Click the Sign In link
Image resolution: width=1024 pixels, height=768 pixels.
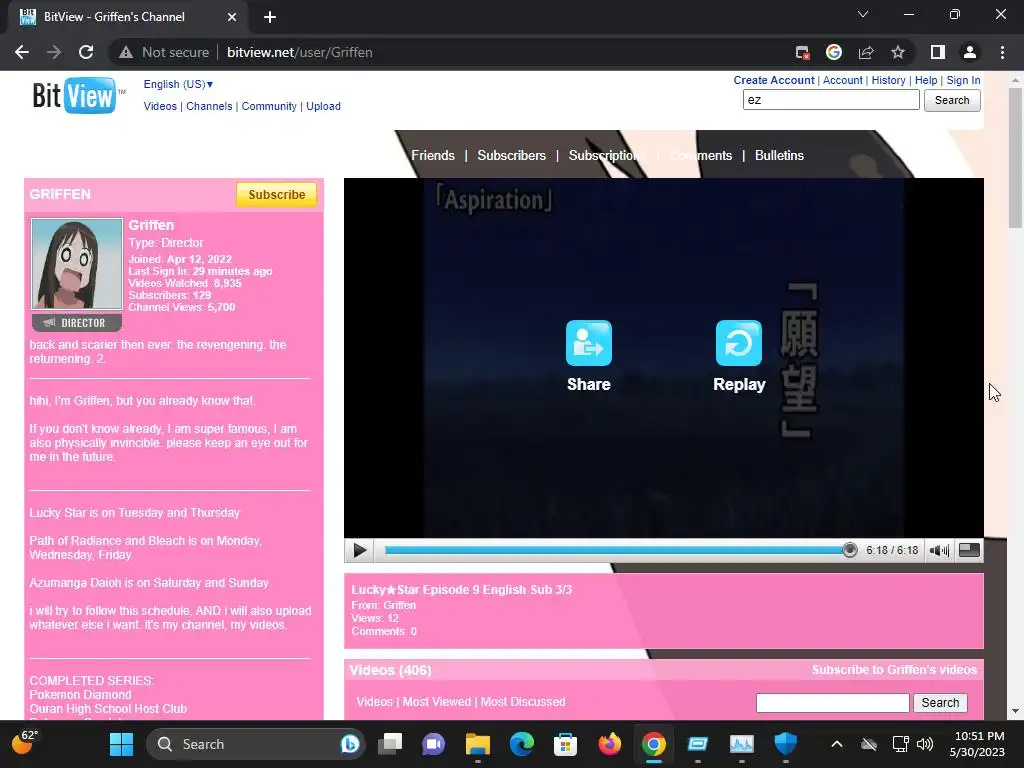tap(963, 80)
